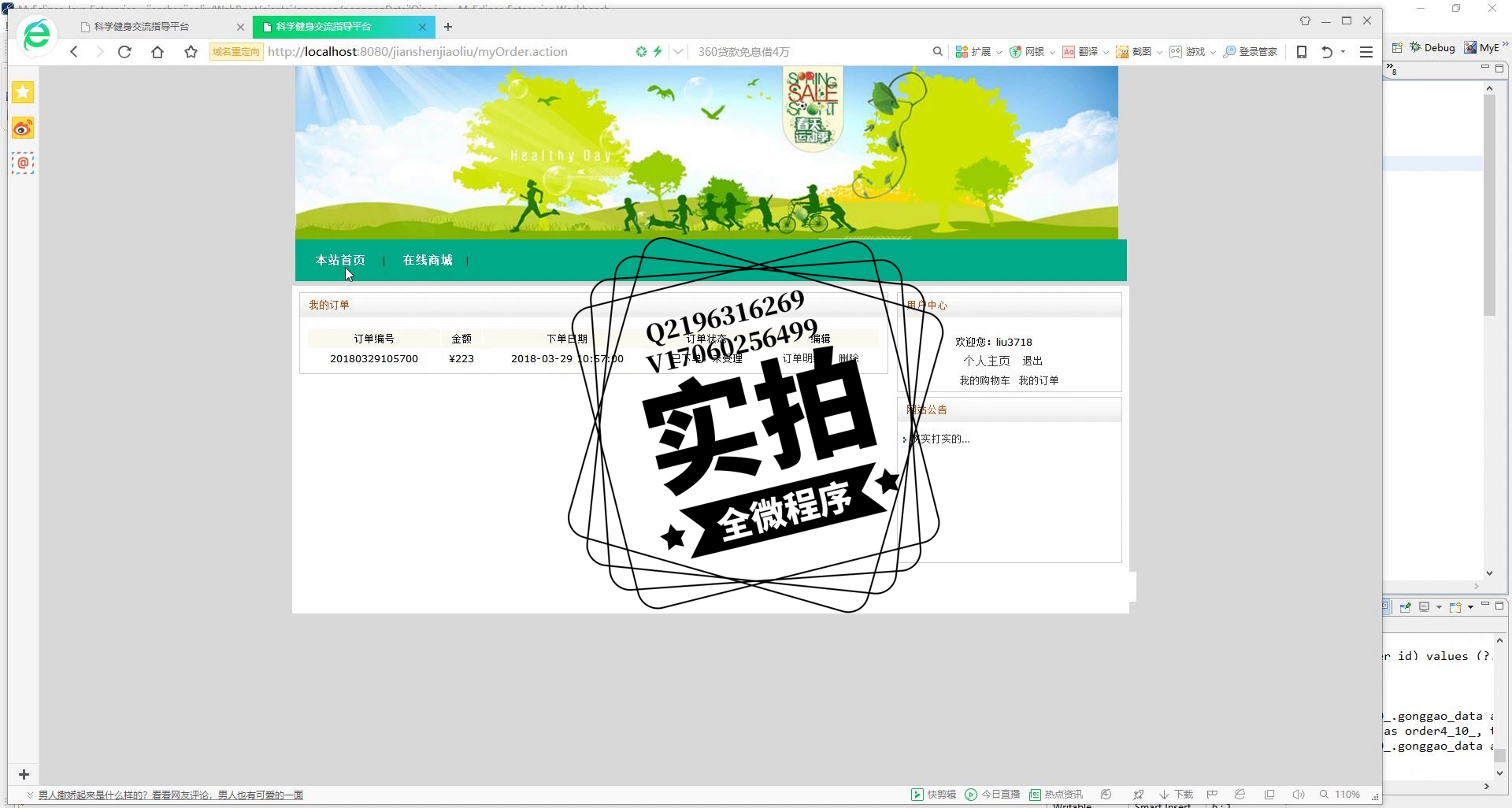Bookmark the page with the star icon

click(x=191, y=52)
